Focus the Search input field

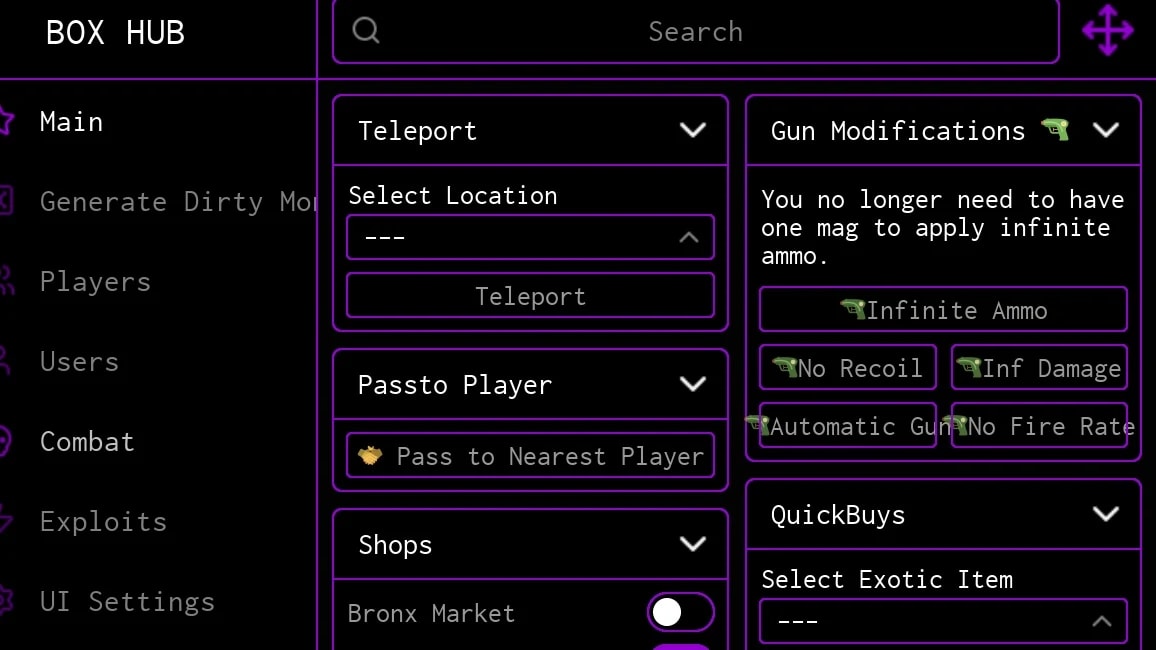tap(696, 31)
